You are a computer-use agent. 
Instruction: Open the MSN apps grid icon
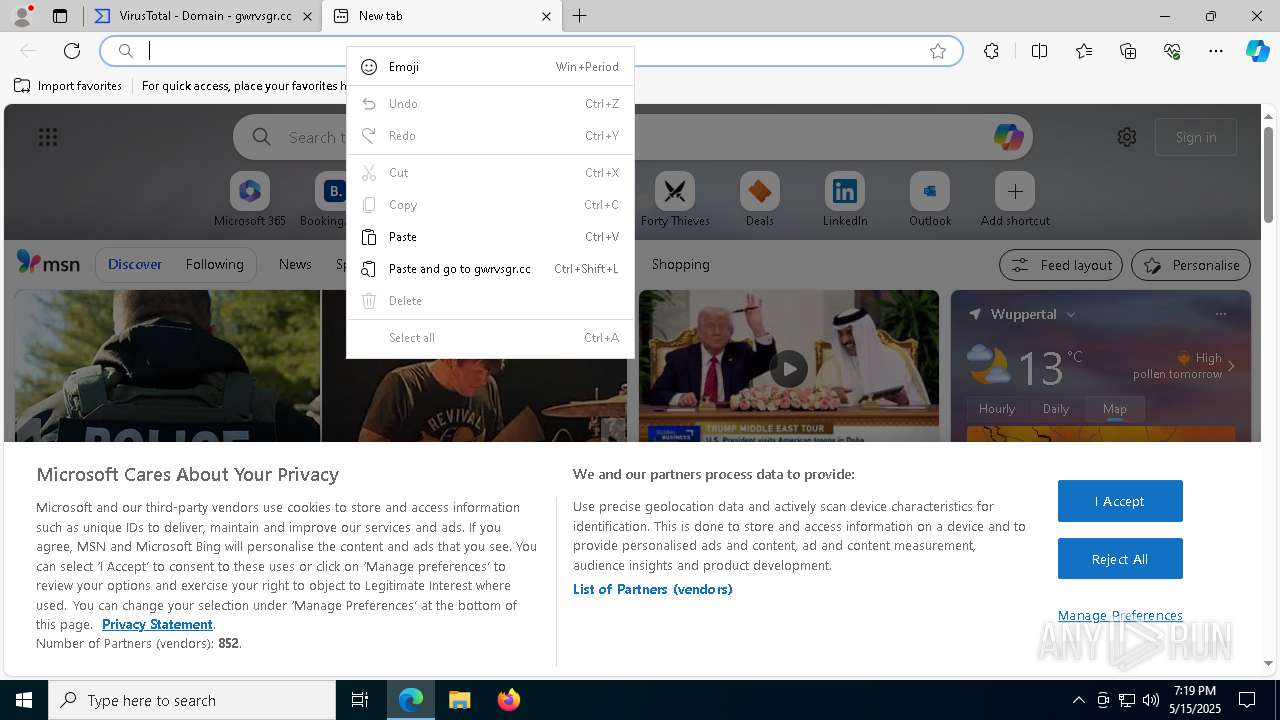tap(48, 137)
